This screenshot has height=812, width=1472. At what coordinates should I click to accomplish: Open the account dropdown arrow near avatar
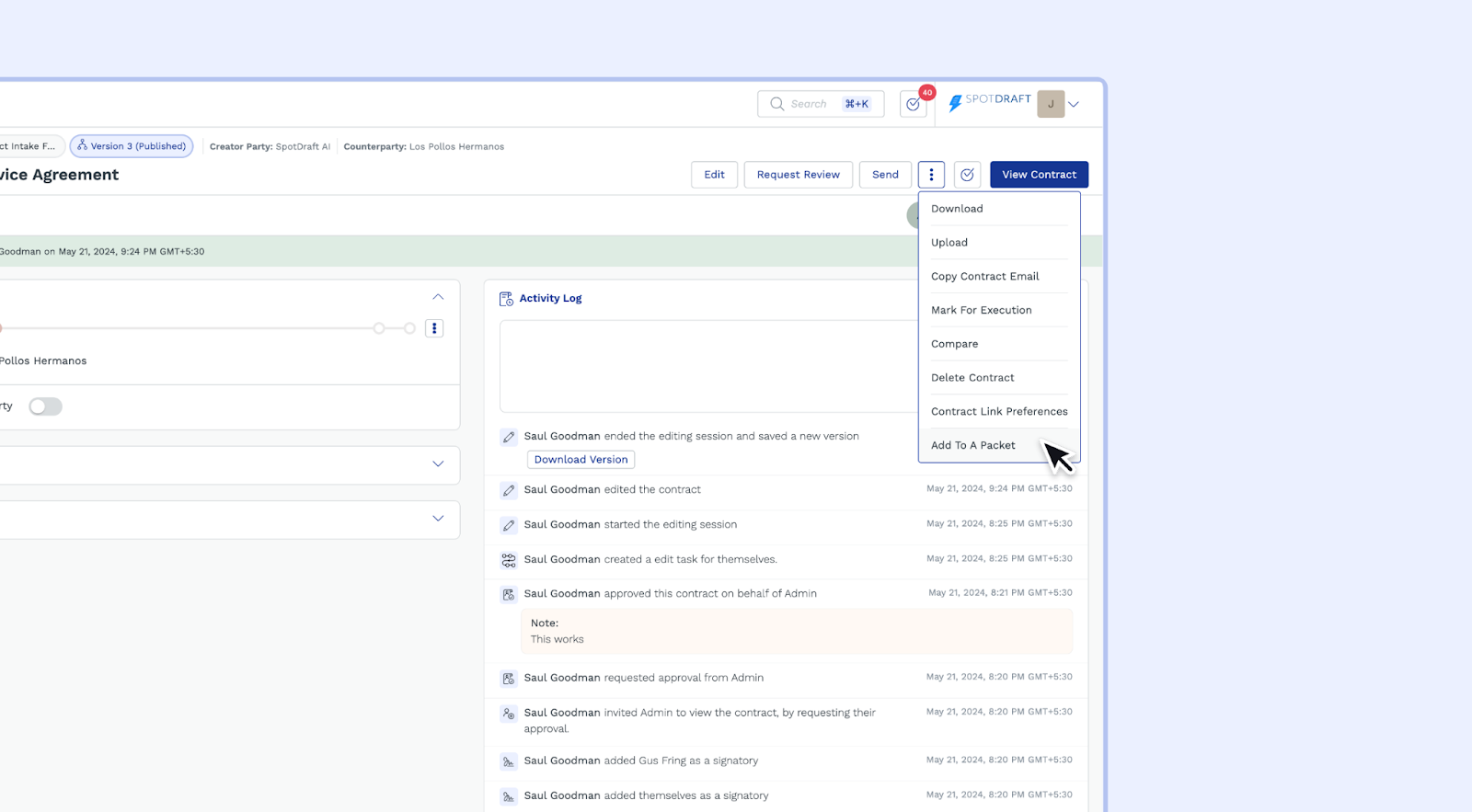[1074, 105]
